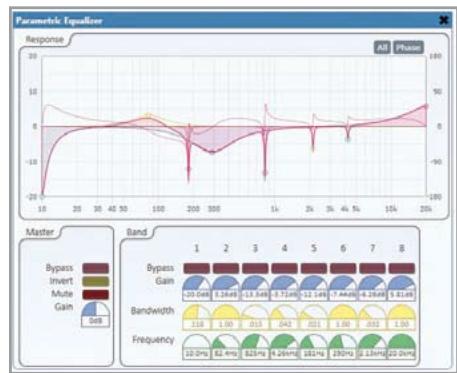The width and height of the screenshot is (457, 373).
Task: Click the blue Gain knob of band 8
Action: [x=402, y=283]
